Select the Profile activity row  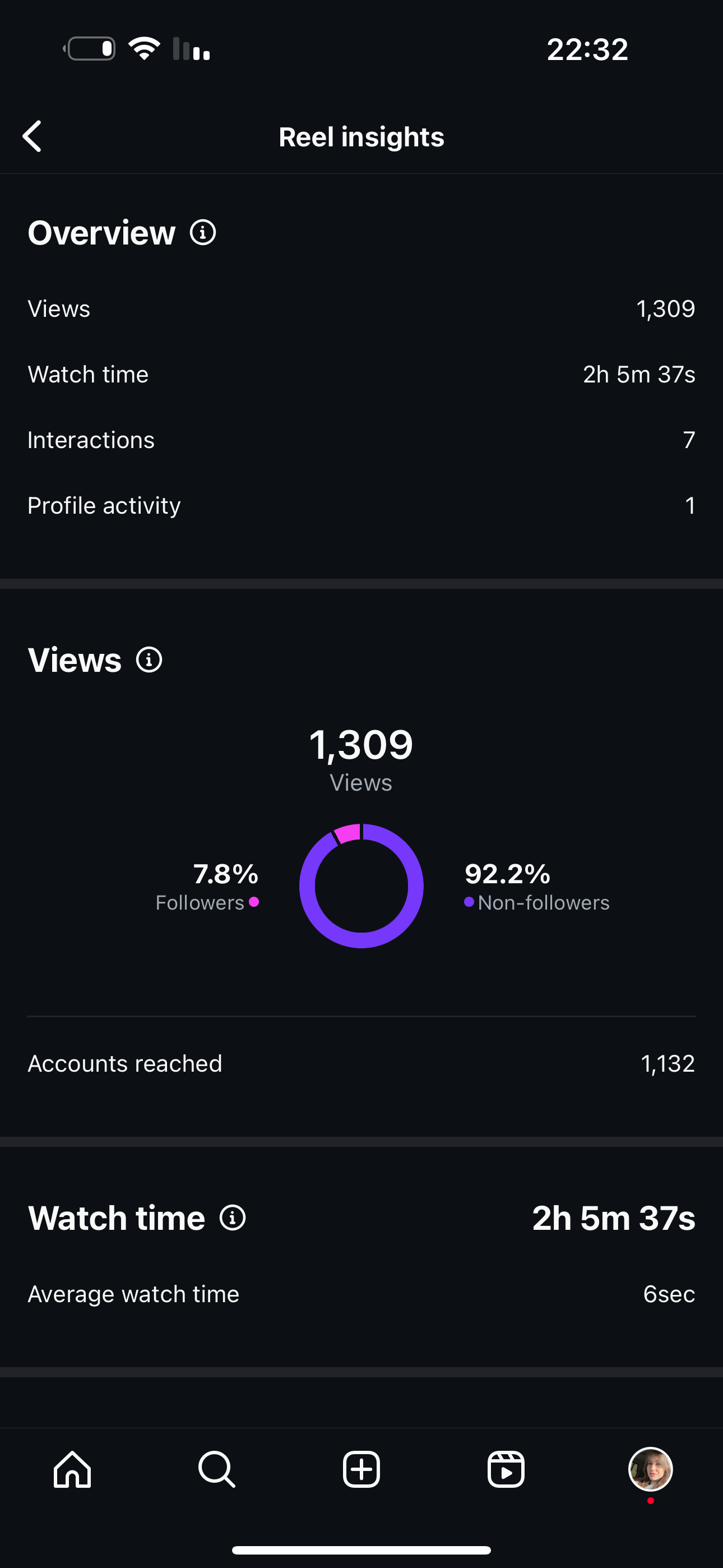[361, 506]
